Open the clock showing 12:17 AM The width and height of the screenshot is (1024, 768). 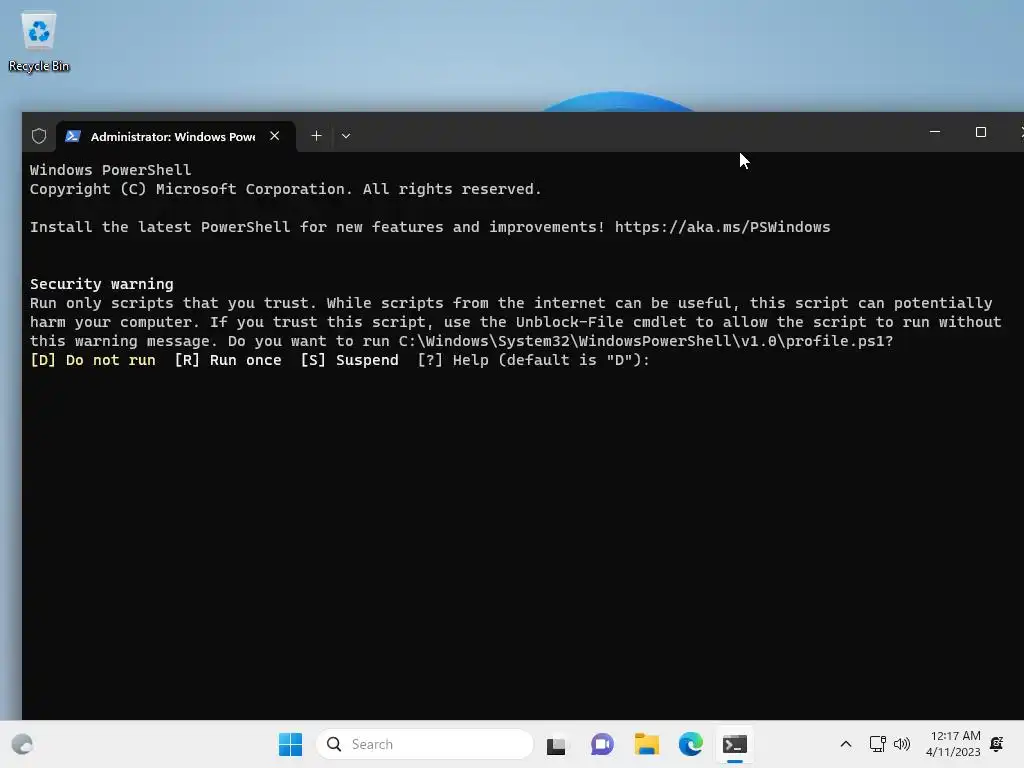953,744
